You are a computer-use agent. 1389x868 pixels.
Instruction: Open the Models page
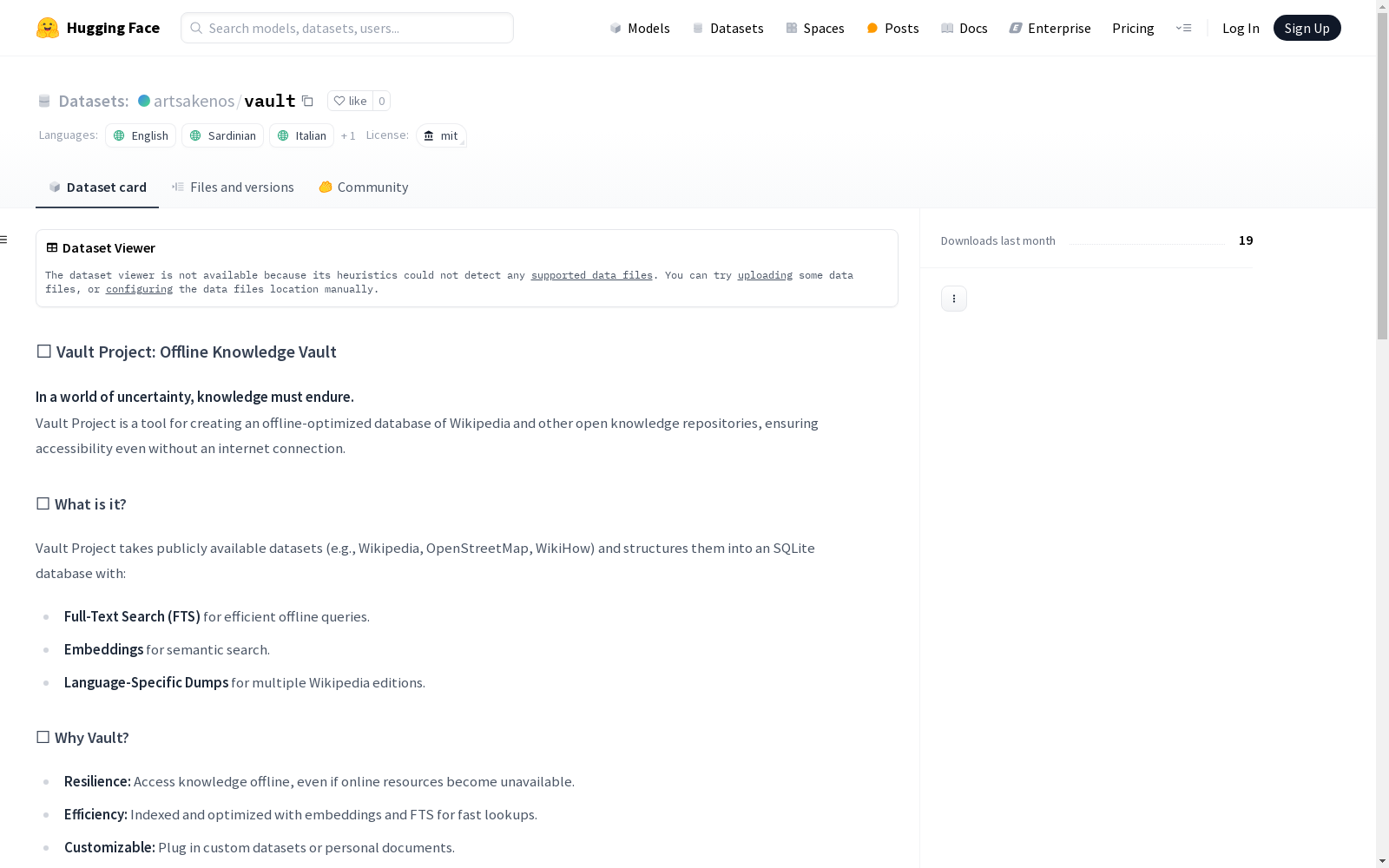pyautogui.click(x=640, y=28)
